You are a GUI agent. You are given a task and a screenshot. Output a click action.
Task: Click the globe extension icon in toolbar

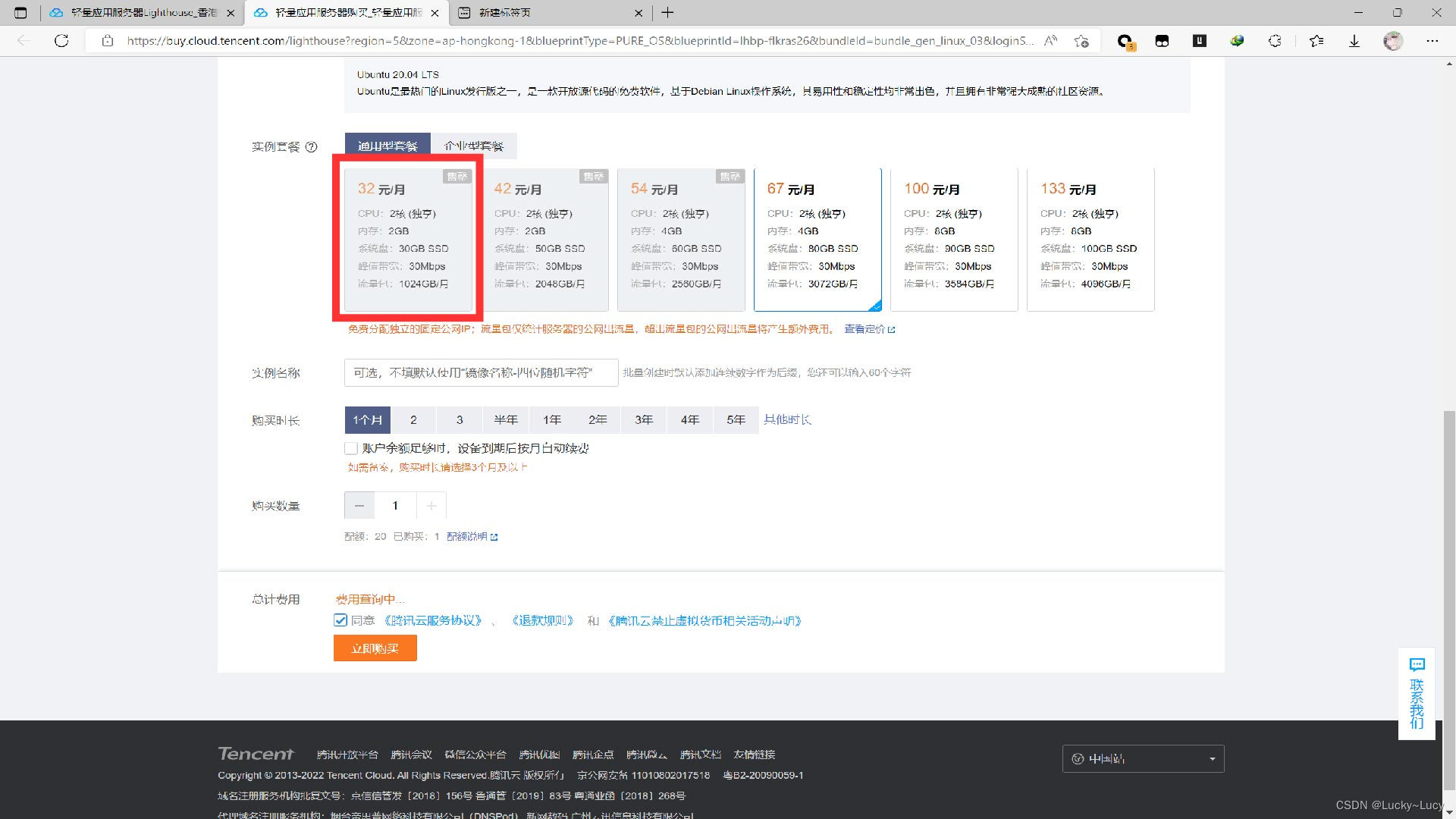click(1237, 41)
